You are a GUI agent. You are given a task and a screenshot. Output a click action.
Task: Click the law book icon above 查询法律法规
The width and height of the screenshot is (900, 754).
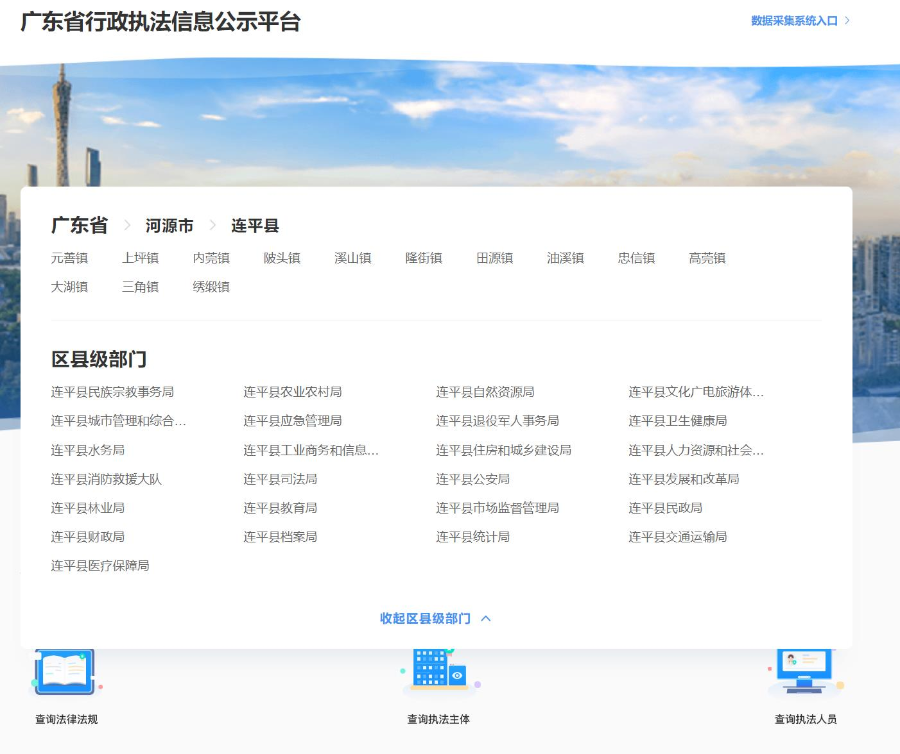click(64, 672)
